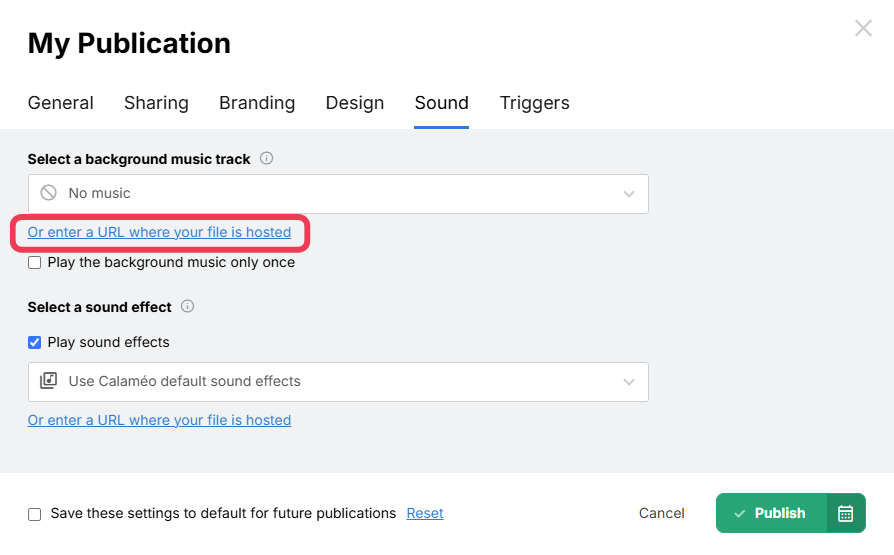
Task: Expand the Calaméo default sound effects dropdown
Action: [338, 382]
